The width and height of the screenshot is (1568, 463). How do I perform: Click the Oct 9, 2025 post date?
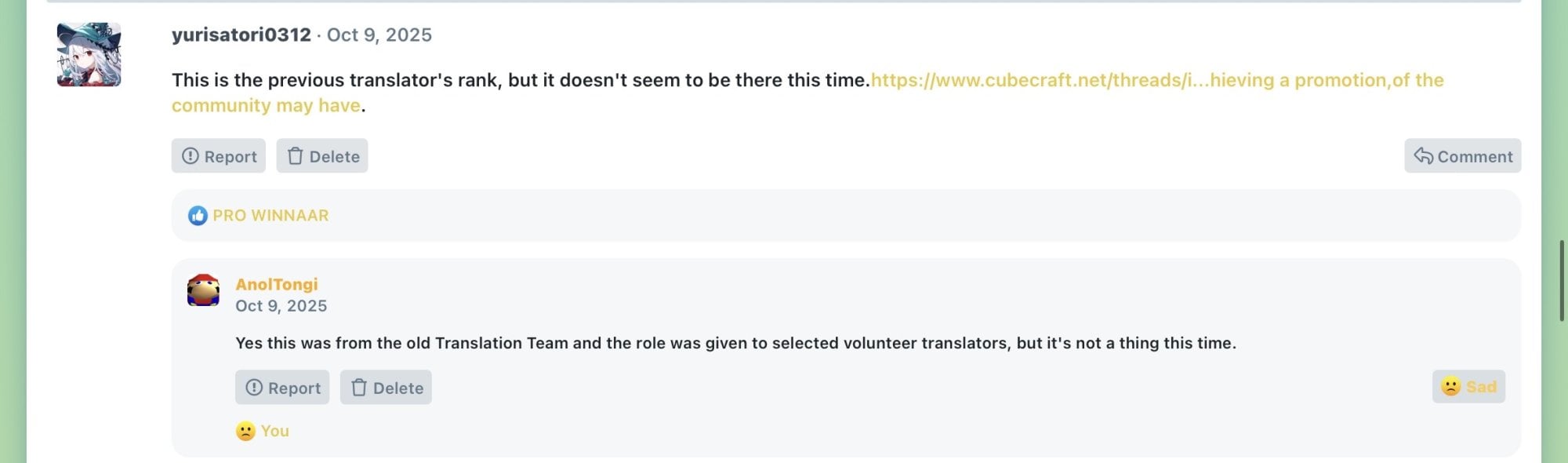[379, 35]
